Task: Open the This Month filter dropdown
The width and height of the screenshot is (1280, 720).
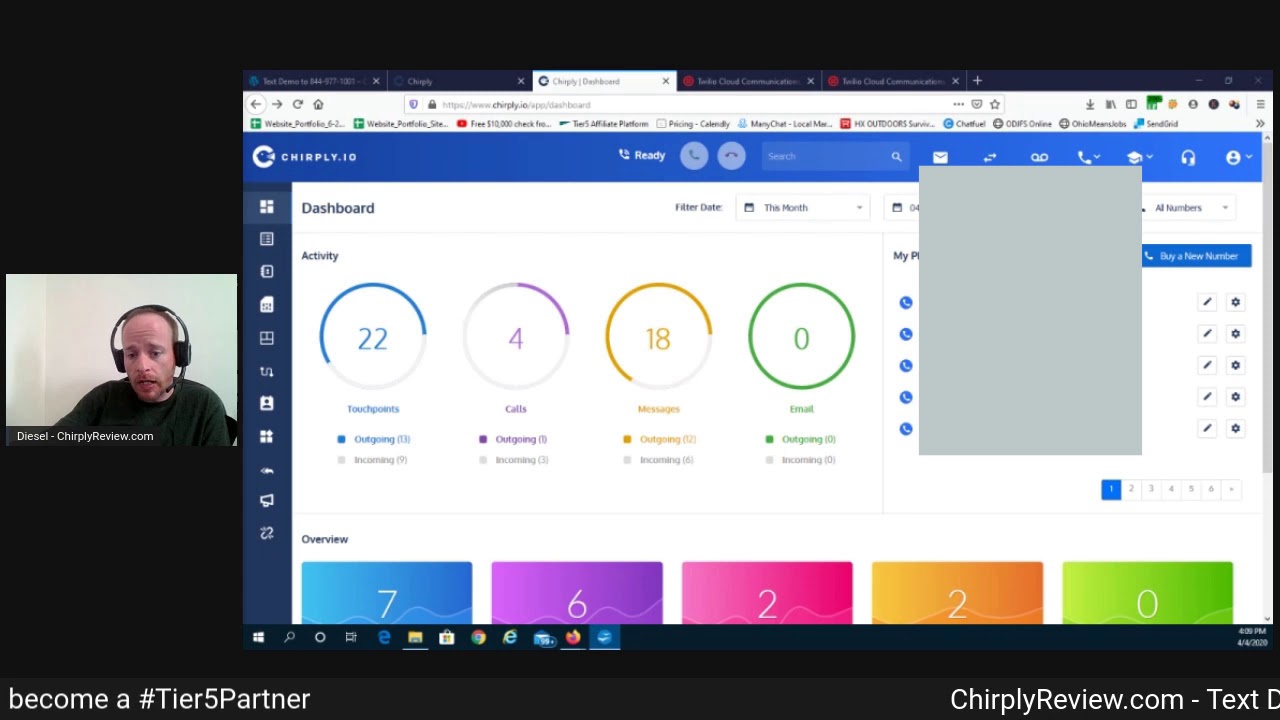Action: [804, 207]
